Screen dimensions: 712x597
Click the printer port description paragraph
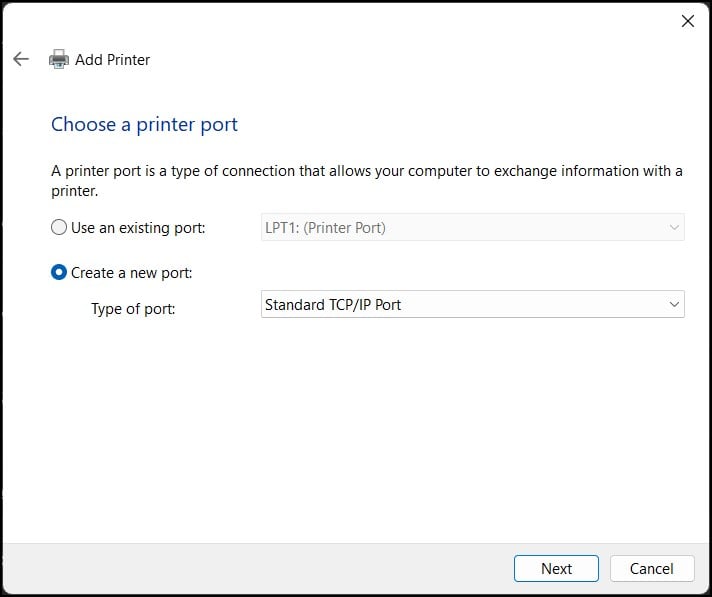click(x=367, y=181)
